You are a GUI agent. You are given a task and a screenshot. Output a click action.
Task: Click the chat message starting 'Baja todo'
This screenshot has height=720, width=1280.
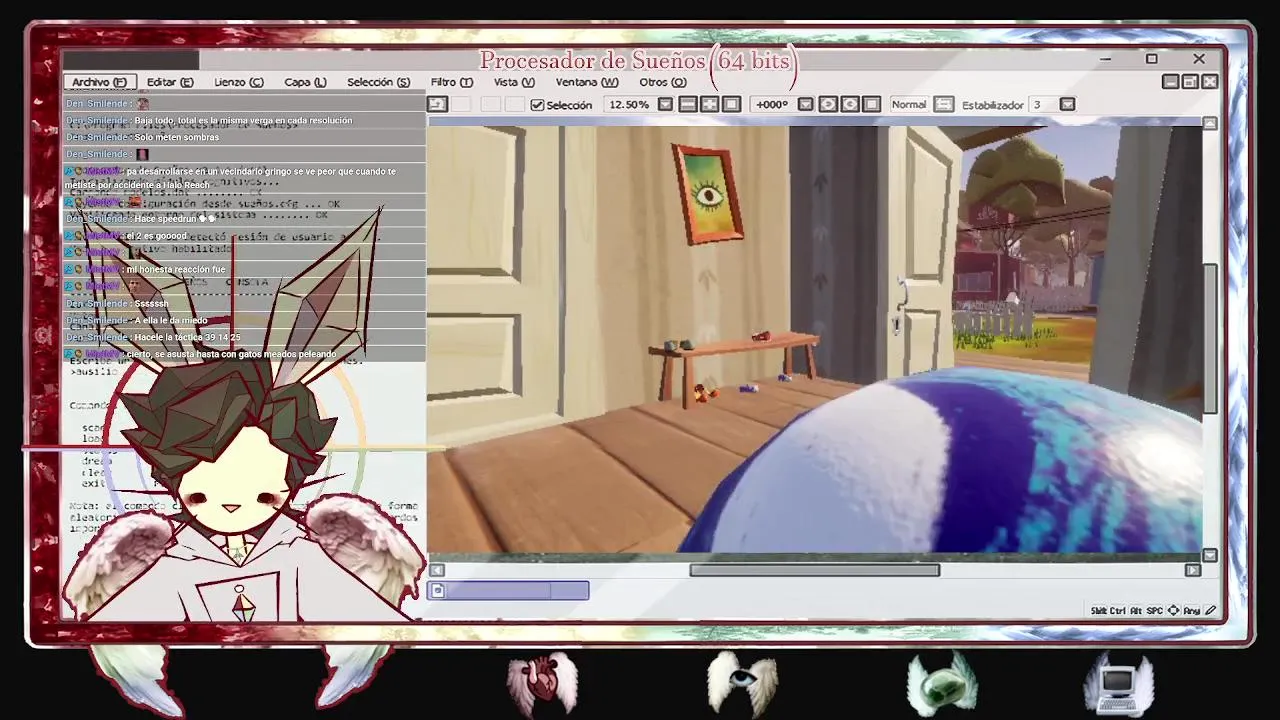coord(243,120)
